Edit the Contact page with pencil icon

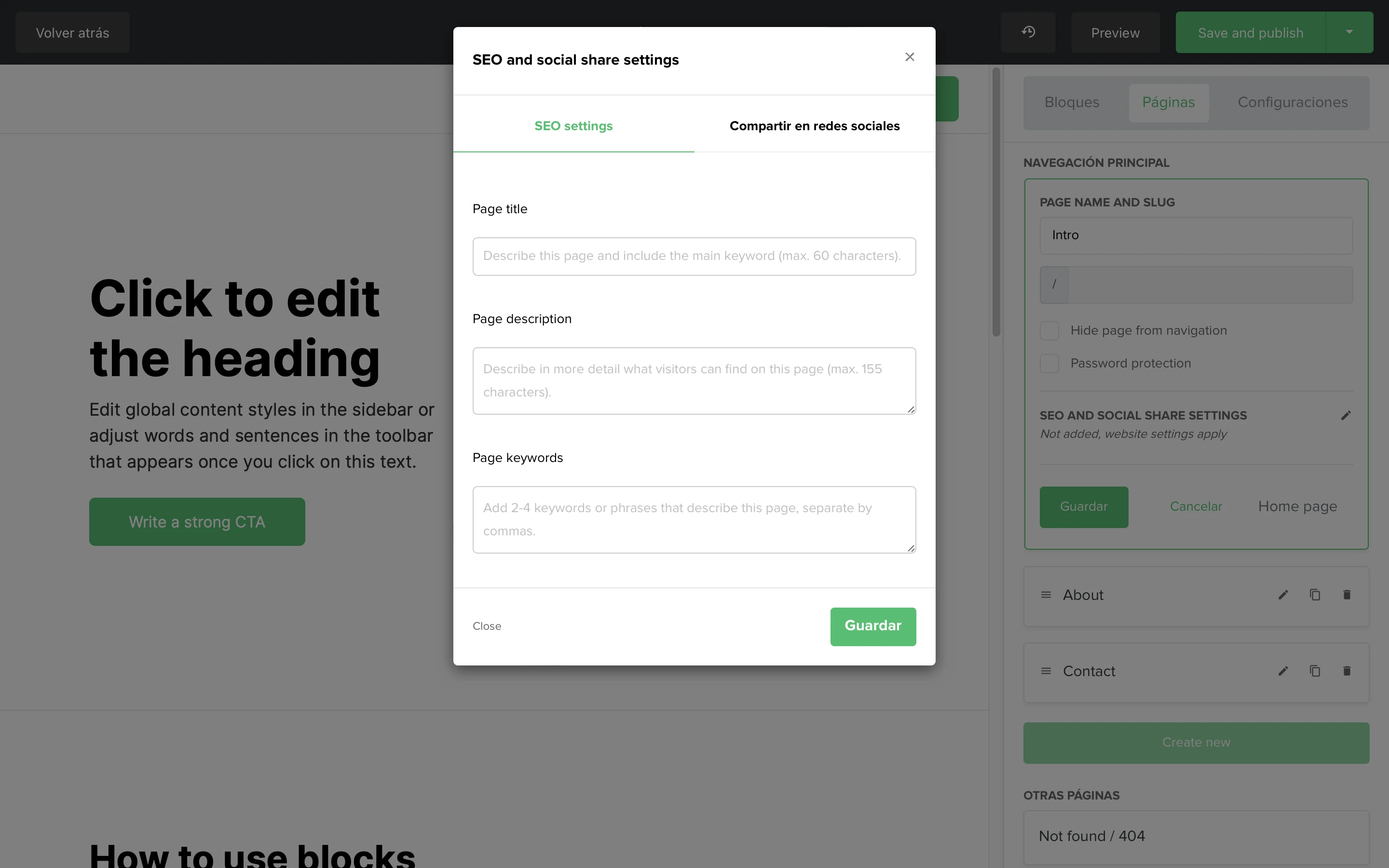[1283, 671]
